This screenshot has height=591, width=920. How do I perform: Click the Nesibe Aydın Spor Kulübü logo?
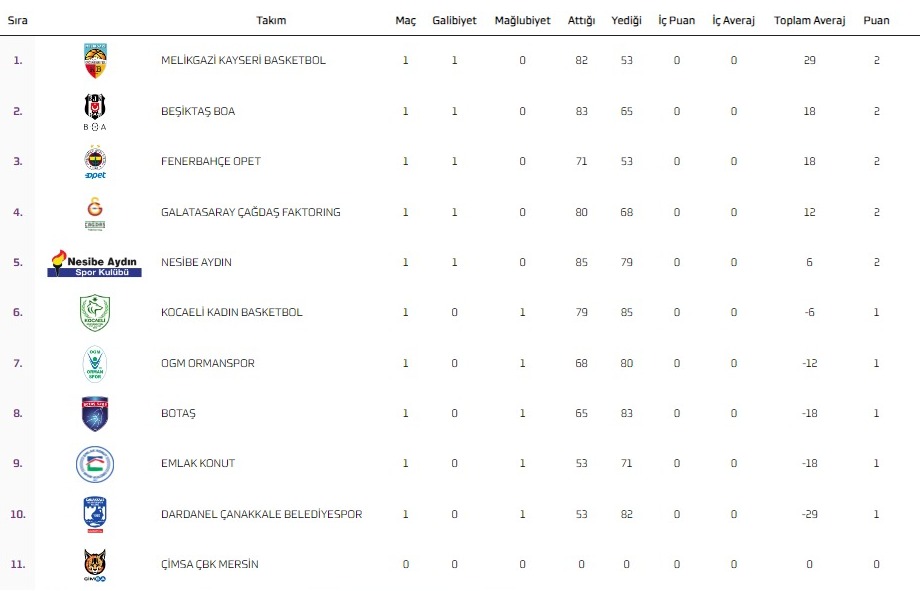[95, 263]
